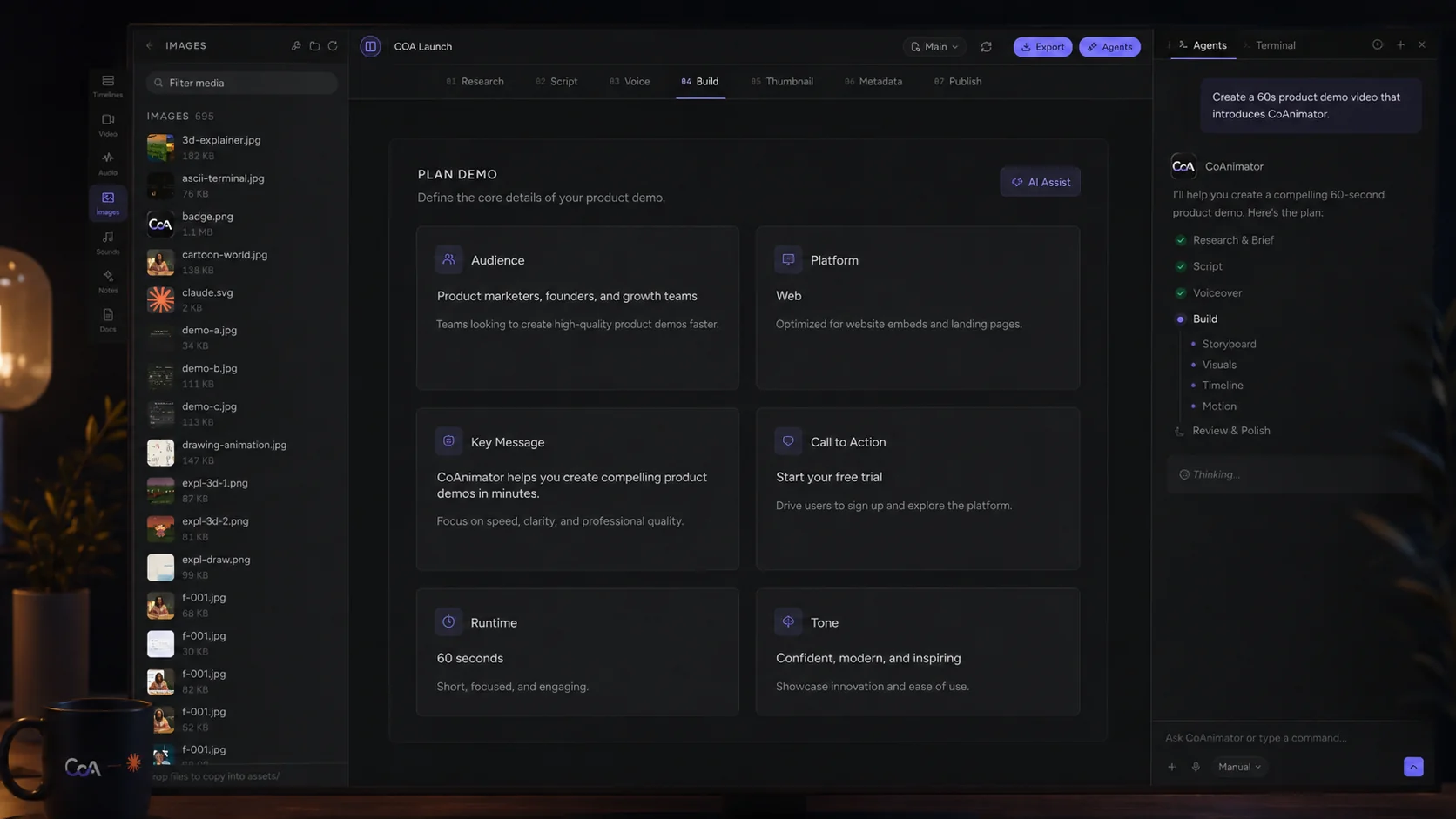Screen dimensions: 1456x819
Task: Switch to the Research step tab
Action: pyautogui.click(x=475, y=82)
